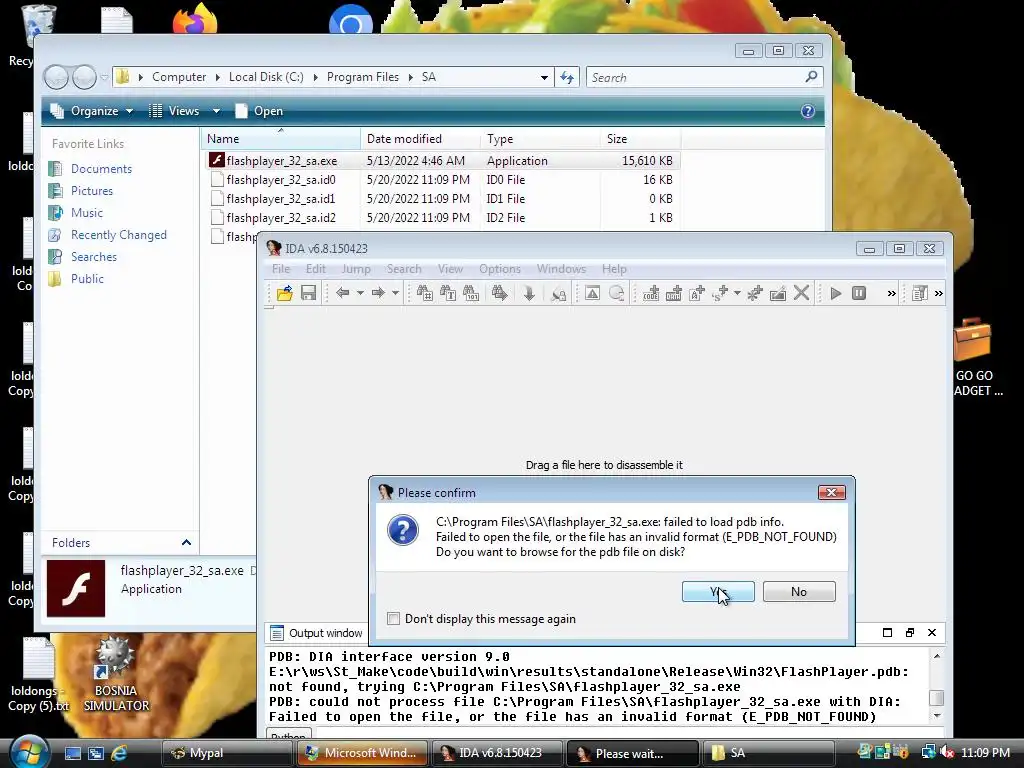
Task: Expand IDA's last toolbar overflow chevron
Action: click(938, 293)
